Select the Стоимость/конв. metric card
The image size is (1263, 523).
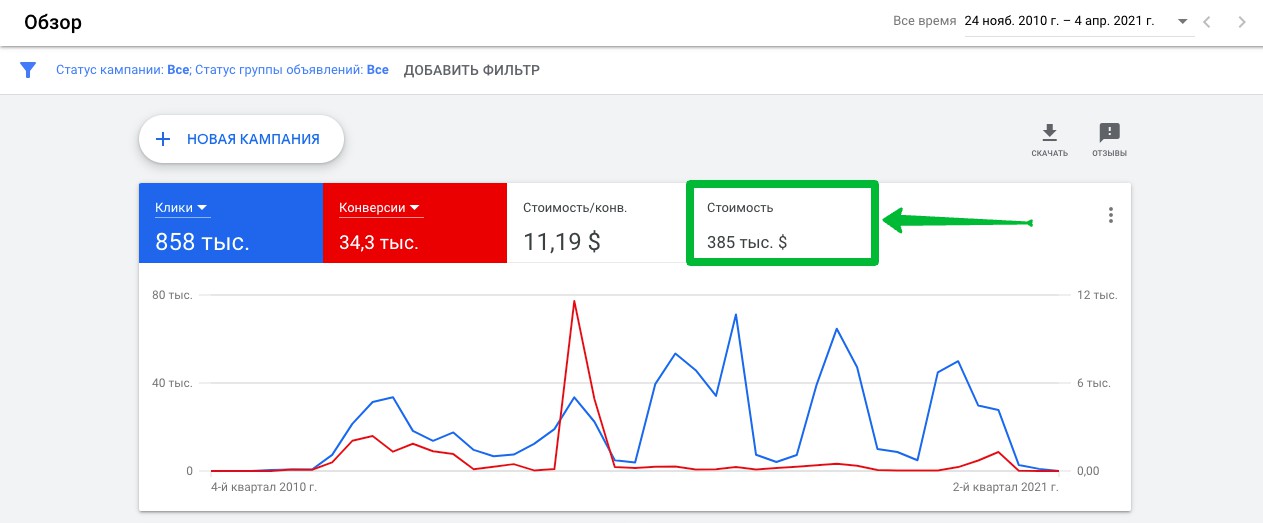click(596, 223)
